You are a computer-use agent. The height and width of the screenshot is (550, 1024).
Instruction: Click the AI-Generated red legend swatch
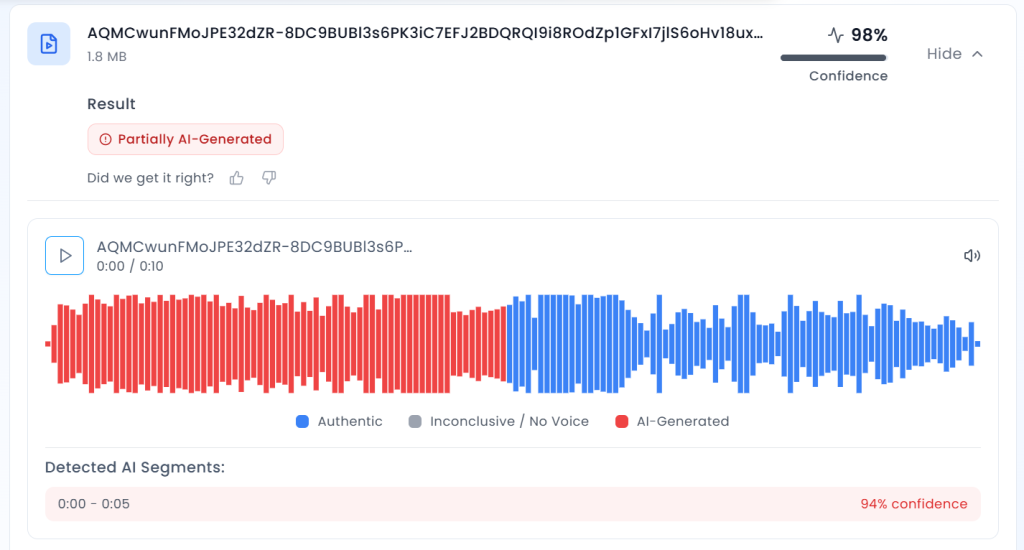click(x=622, y=421)
